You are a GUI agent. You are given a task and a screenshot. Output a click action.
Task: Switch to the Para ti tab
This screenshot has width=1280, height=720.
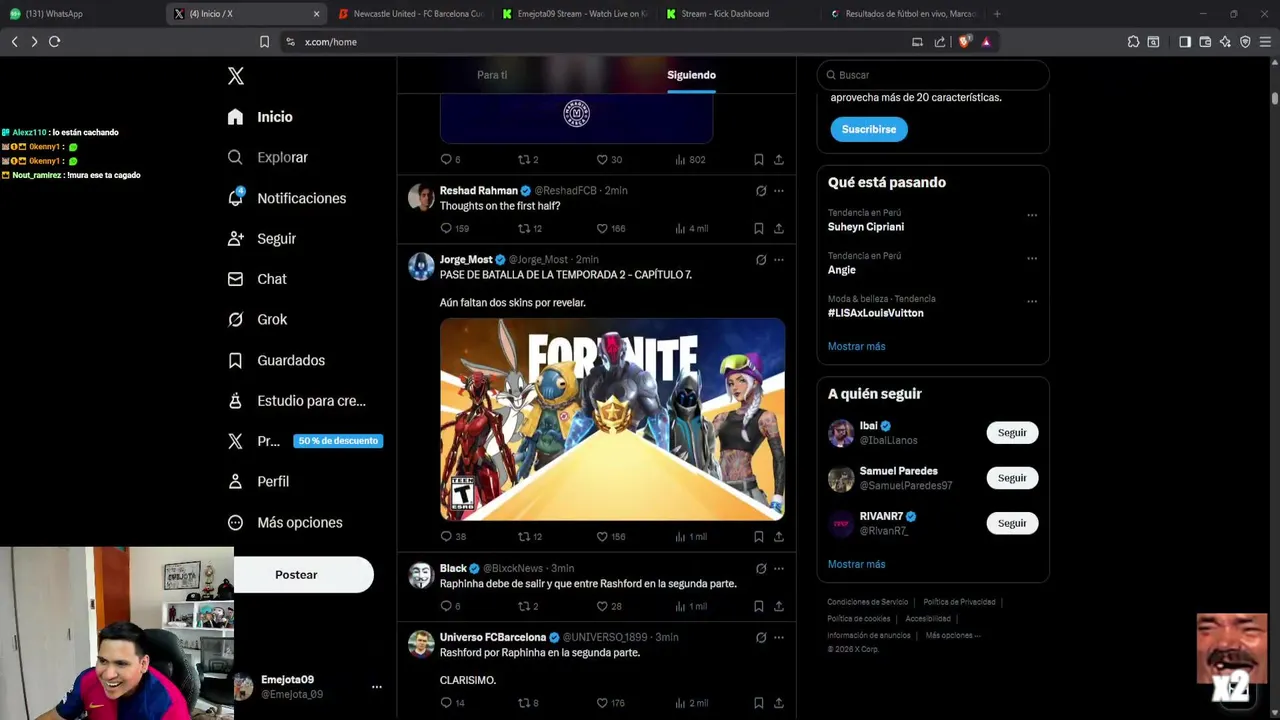tap(492, 75)
